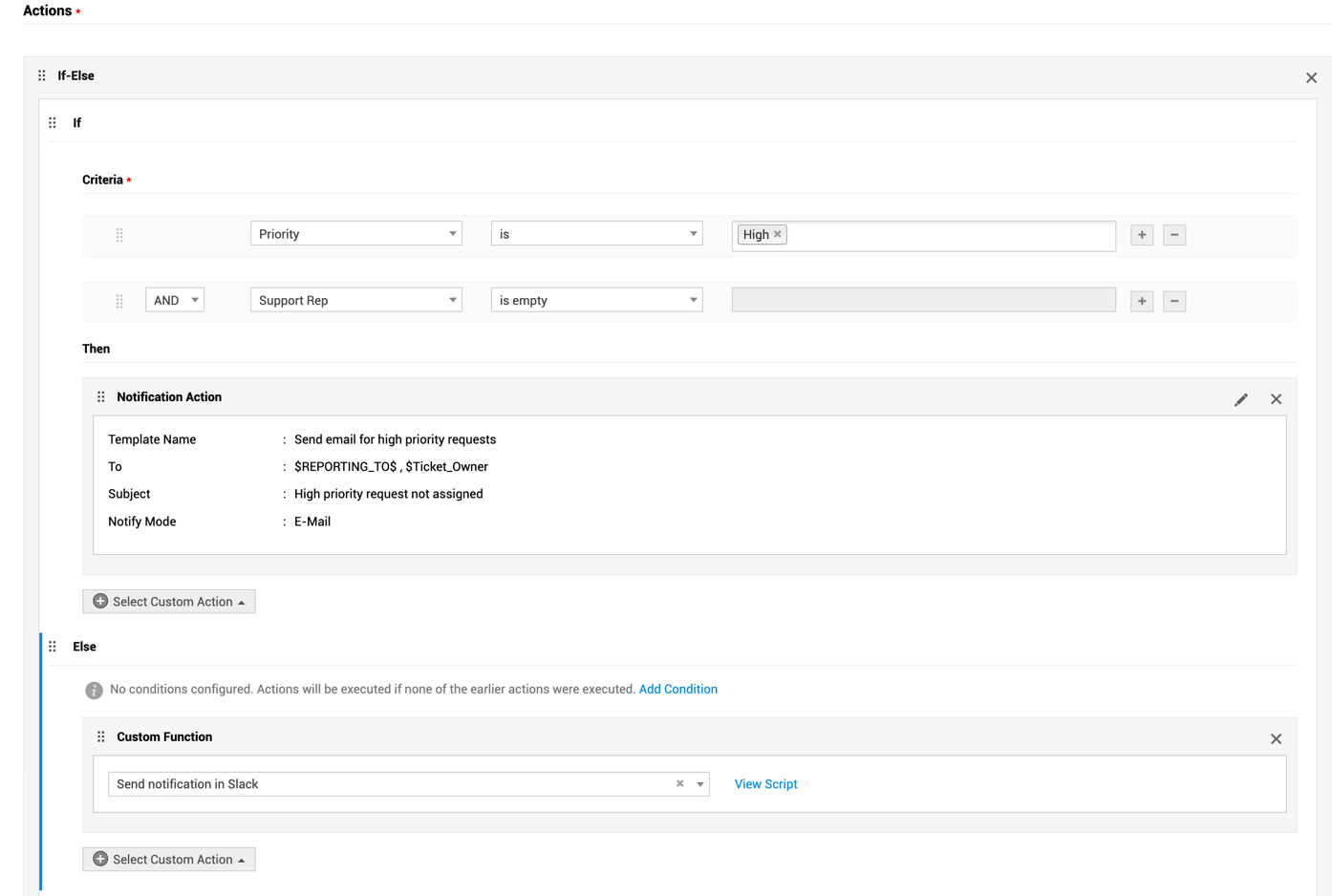Open the Priority field dropdown
The width and height of the screenshot is (1332, 896).
(x=355, y=234)
